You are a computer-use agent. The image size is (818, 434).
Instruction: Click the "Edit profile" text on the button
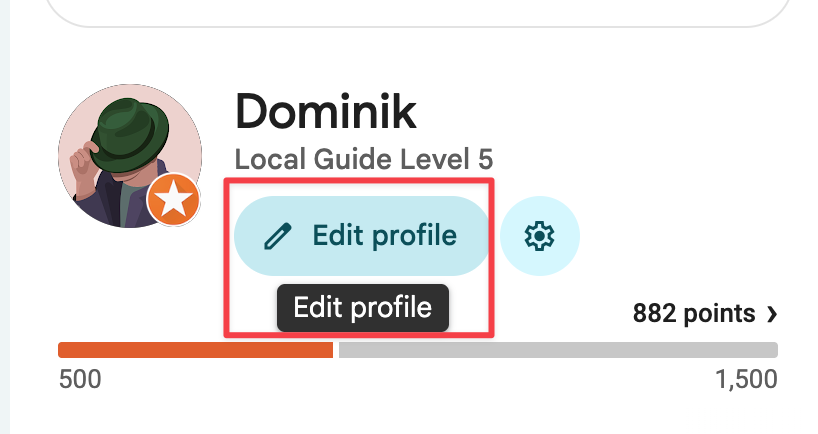click(x=384, y=236)
